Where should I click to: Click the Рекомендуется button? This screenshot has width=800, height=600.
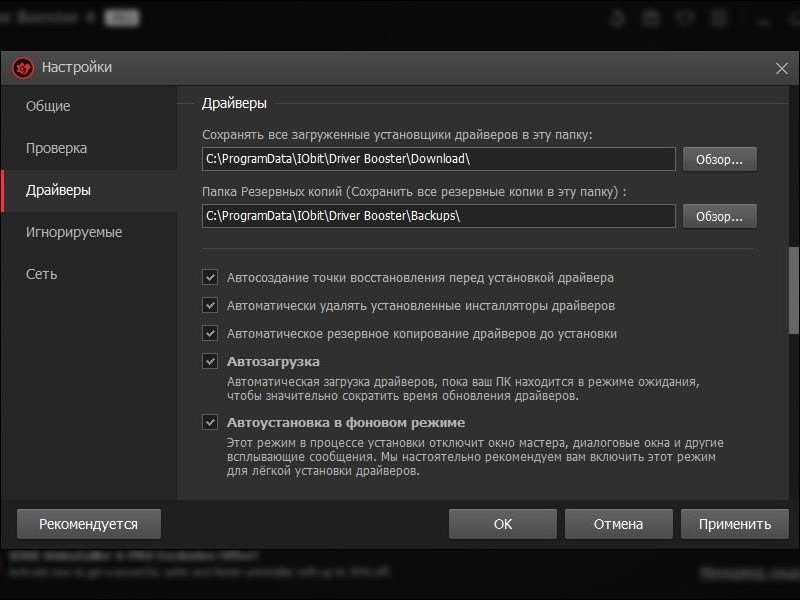(x=89, y=524)
